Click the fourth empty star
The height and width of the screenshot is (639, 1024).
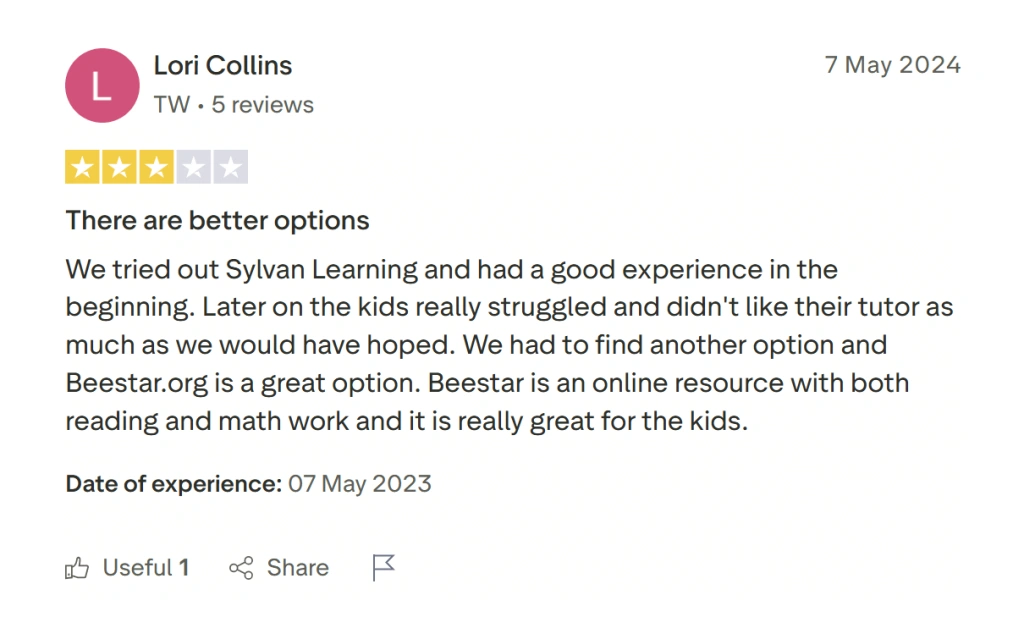tap(194, 166)
